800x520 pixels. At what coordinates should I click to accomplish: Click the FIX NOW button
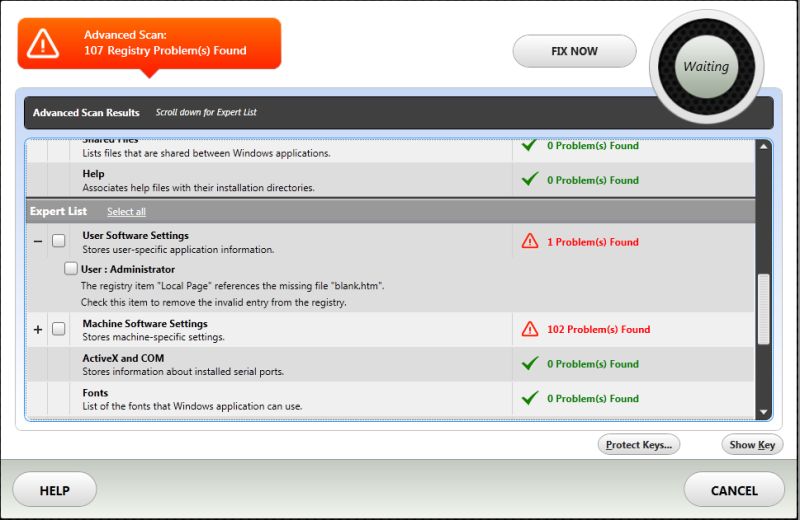tap(574, 51)
